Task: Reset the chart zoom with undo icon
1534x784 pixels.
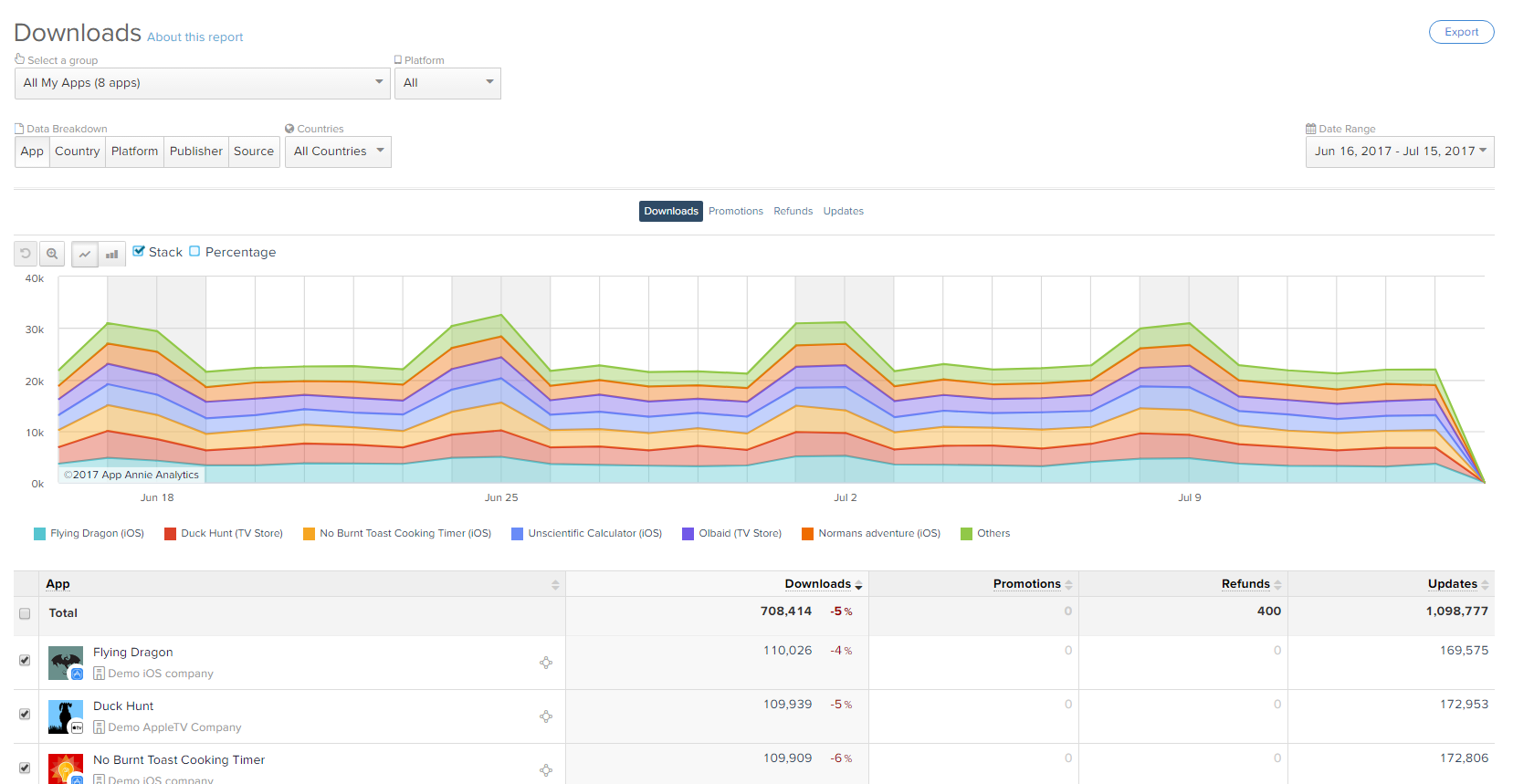Action: tap(26, 254)
